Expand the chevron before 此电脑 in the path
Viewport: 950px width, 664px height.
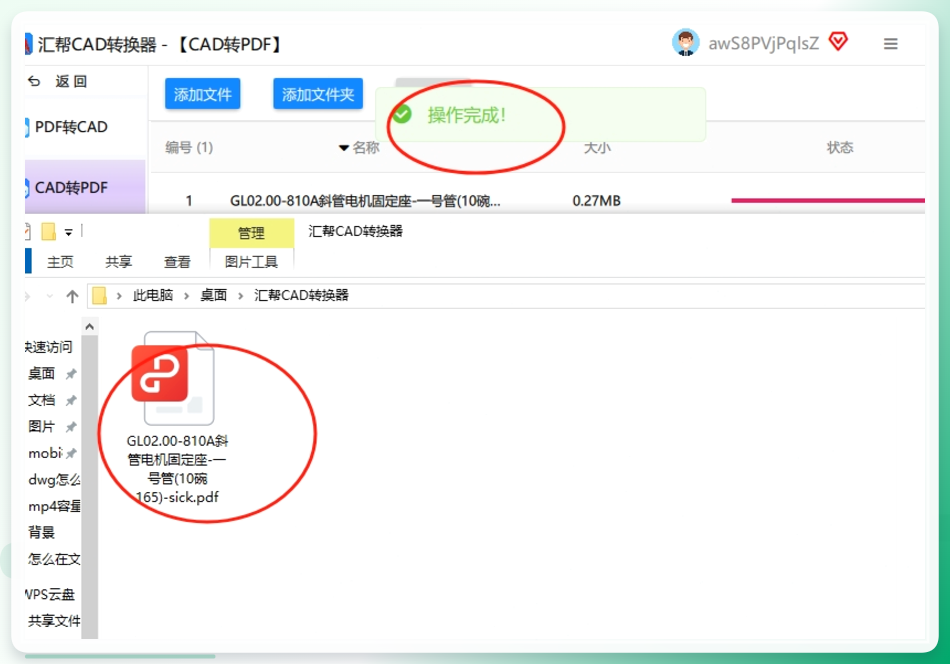[119, 296]
